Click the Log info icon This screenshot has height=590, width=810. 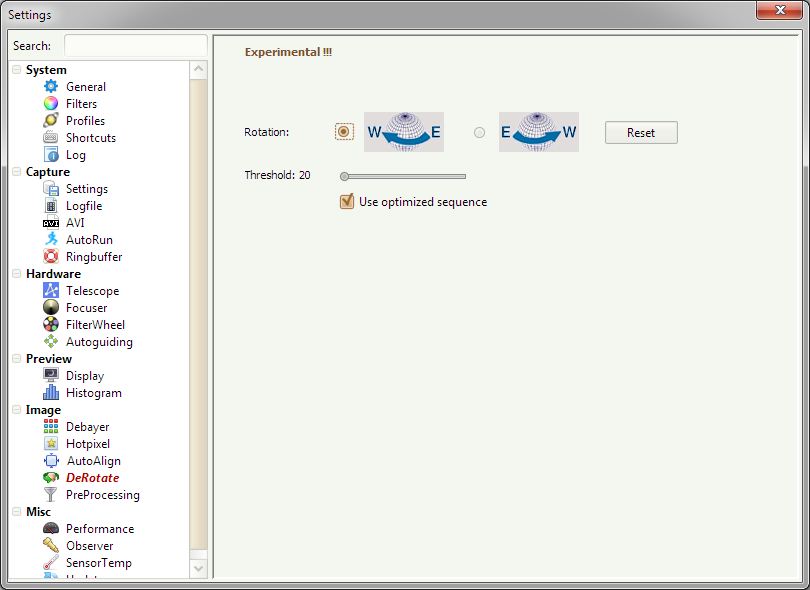(51, 154)
